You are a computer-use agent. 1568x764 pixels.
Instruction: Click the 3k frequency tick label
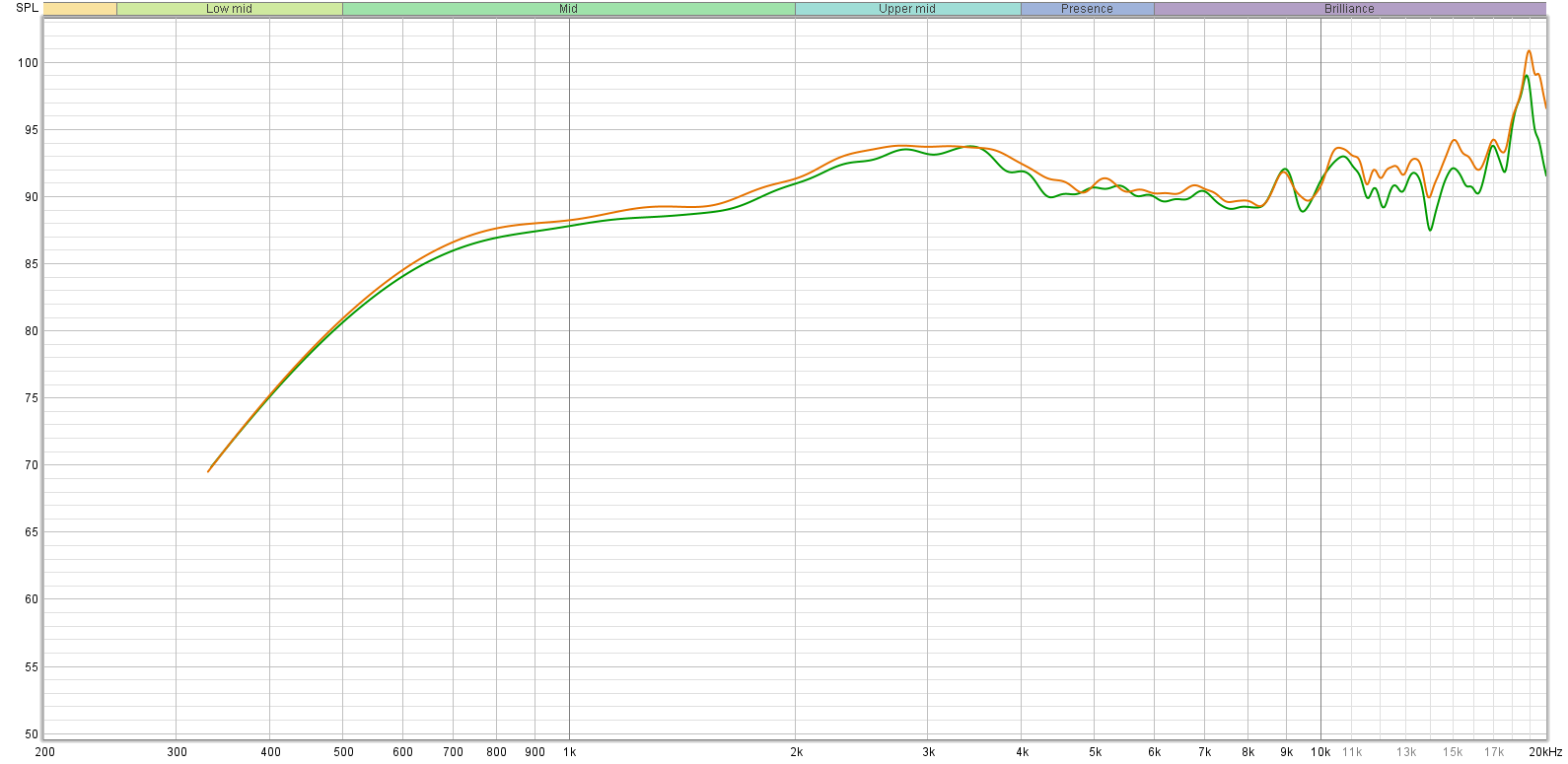pyautogui.click(x=928, y=752)
